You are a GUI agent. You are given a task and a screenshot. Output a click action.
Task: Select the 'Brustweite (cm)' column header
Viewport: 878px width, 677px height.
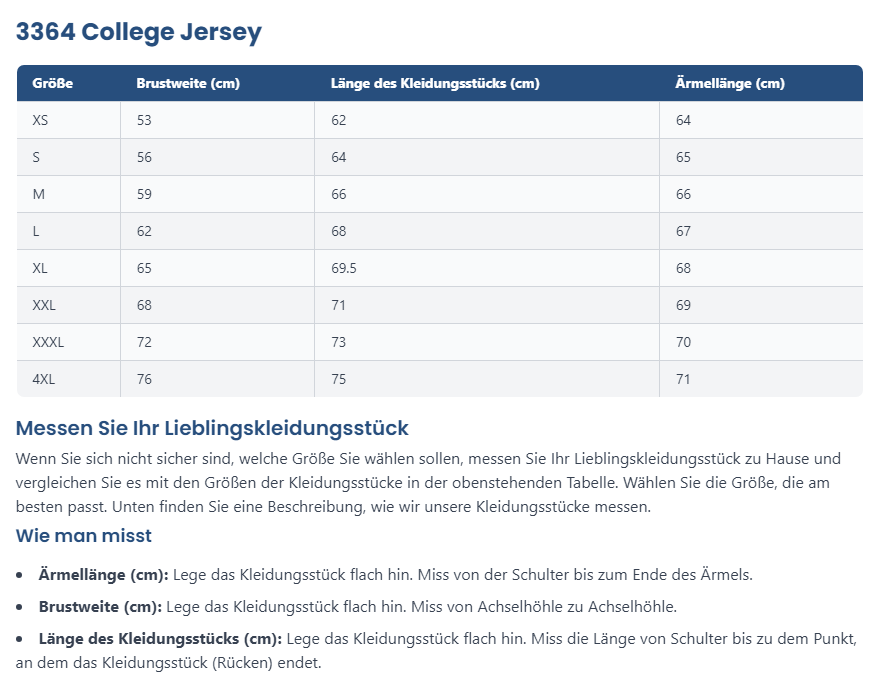[x=188, y=84]
